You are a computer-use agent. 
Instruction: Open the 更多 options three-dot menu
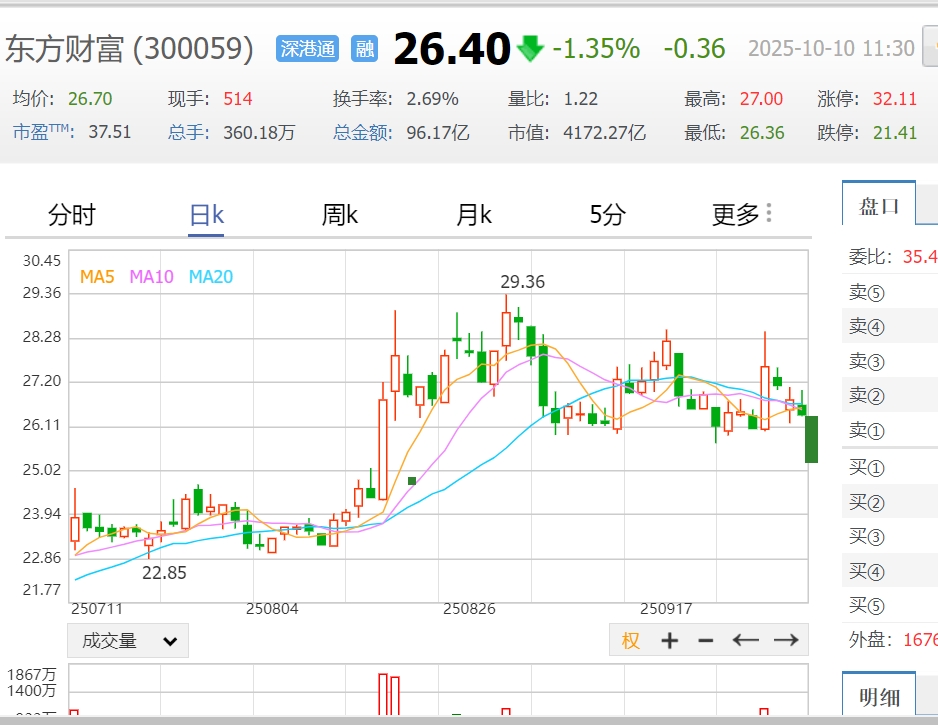tap(769, 213)
